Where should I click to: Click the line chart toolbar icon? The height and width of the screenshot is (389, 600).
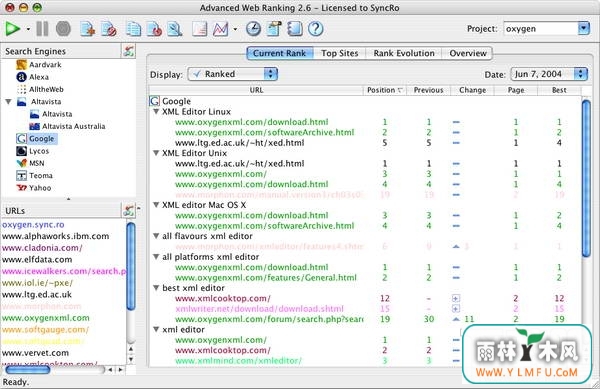[221, 29]
